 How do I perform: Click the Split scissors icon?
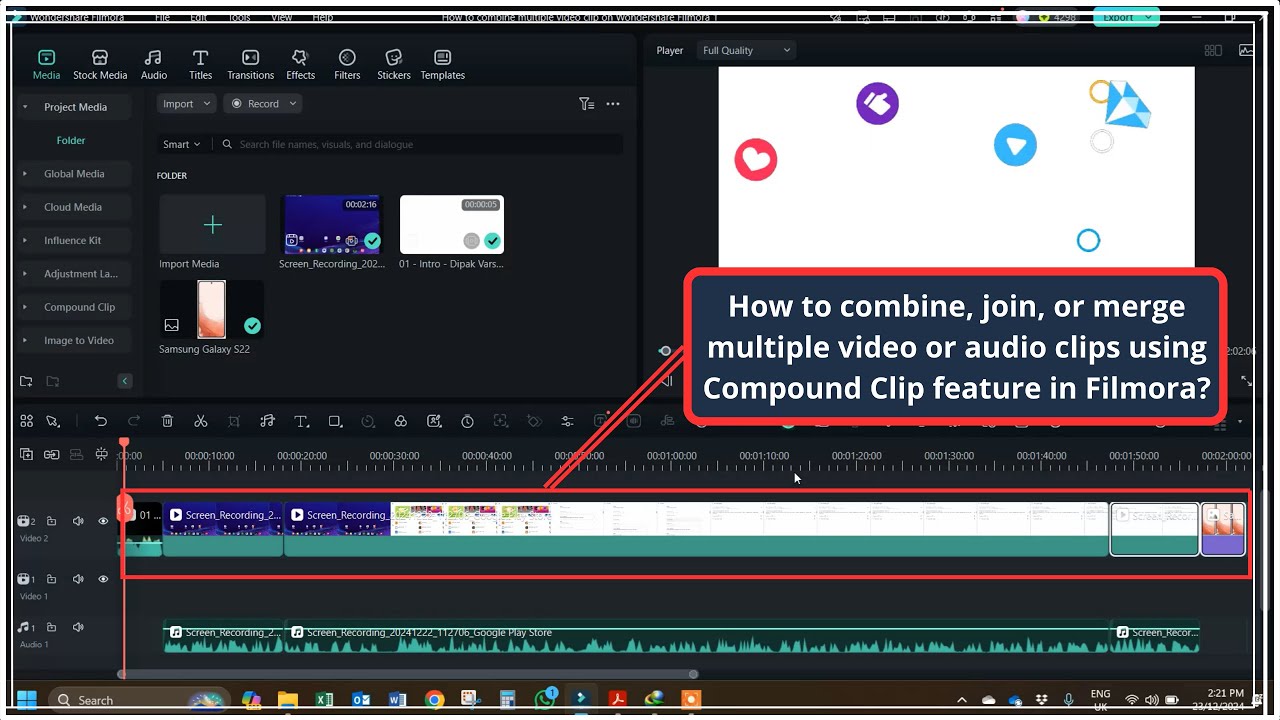[200, 421]
